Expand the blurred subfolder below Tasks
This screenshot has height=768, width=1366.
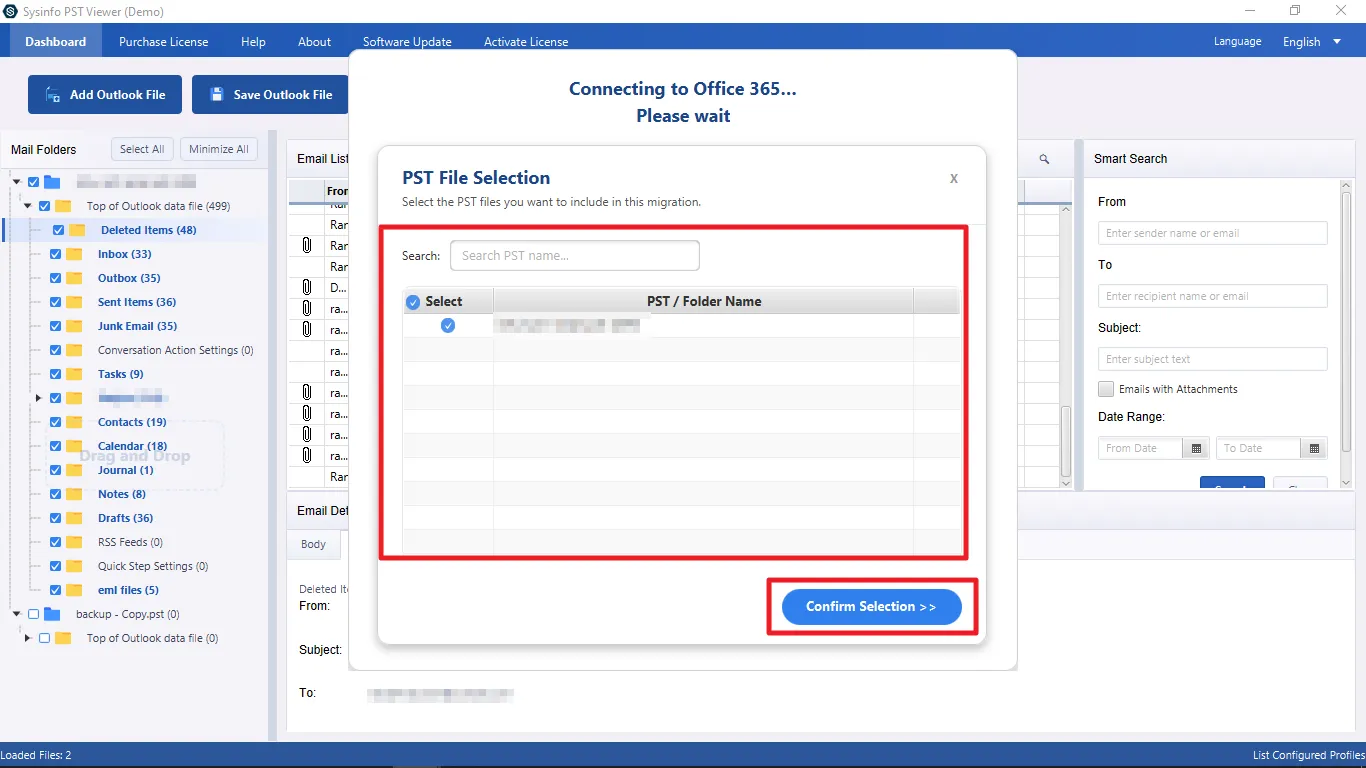click(x=39, y=398)
